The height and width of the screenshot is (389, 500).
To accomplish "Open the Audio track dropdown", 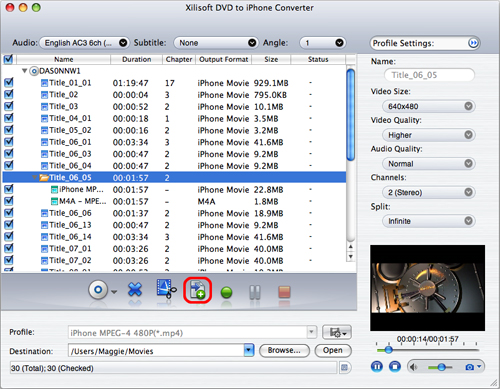I will (x=85, y=43).
